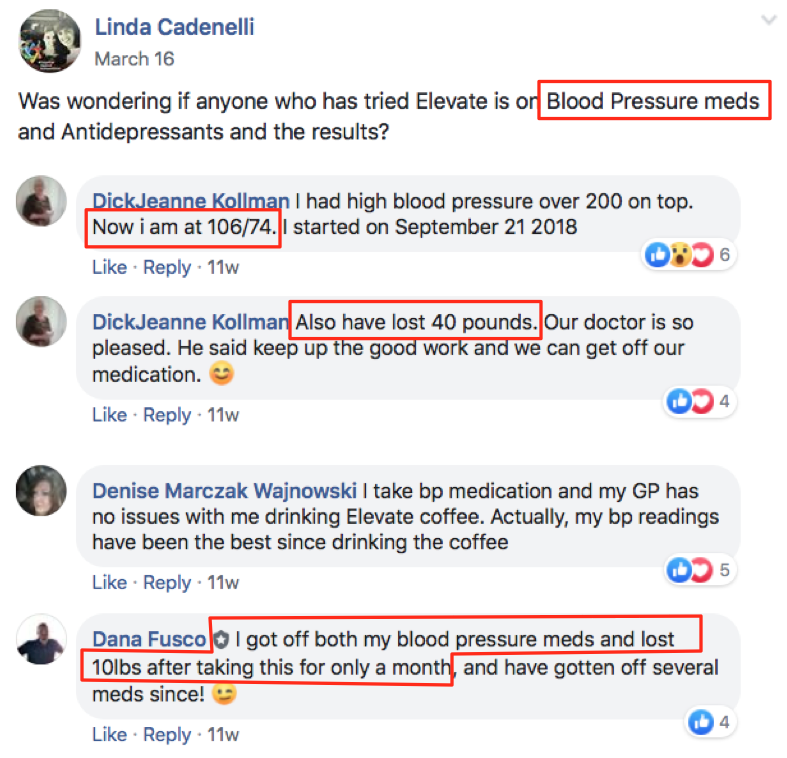787x758 pixels.
Task: Click the Linda Cadenelli author name
Action: point(175,27)
